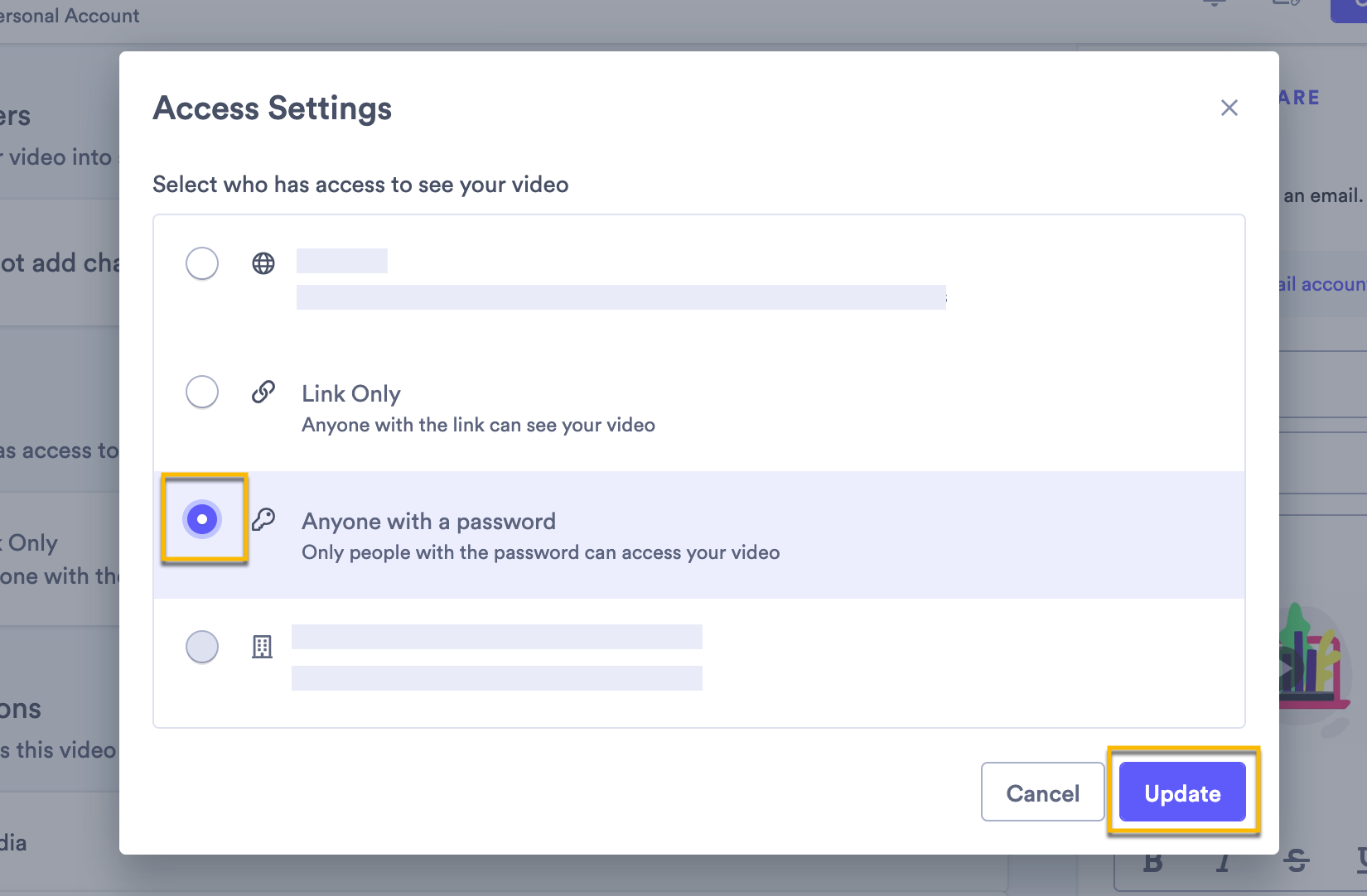The image size is (1367, 896).
Task: Select the Anyone with a password radio
Action: pos(202,519)
